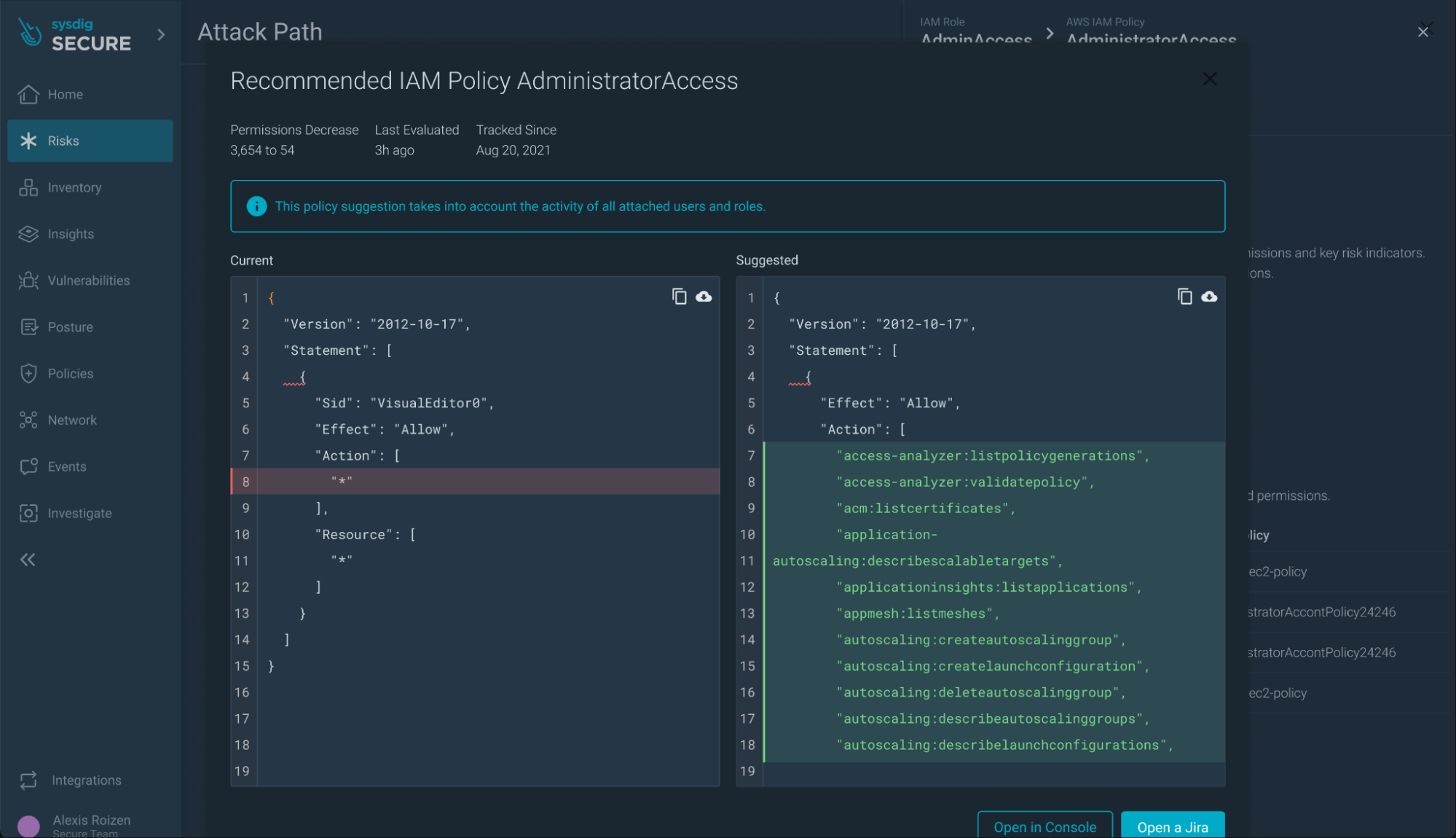This screenshot has width=1456, height=838.
Task: Click the Events sidebar label
Action: tap(67, 466)
